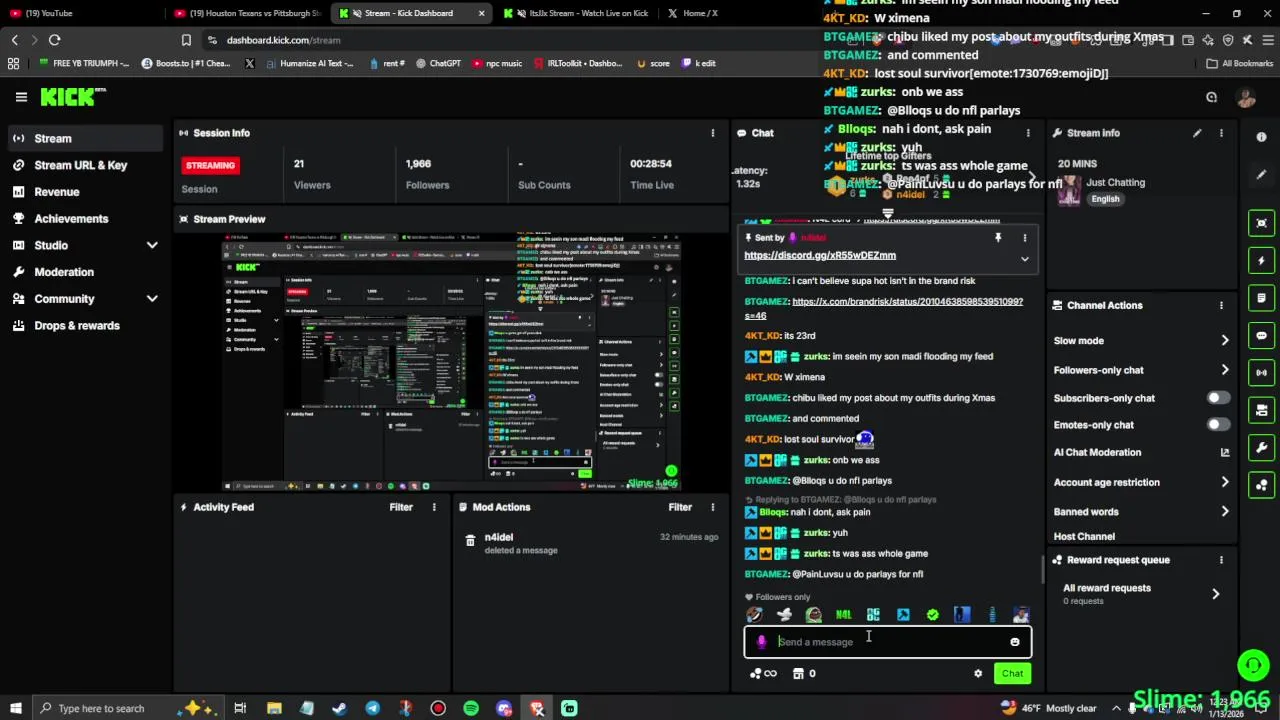
Task: Toggle Emotes-only chat
Action: [x=1217, y=425]
